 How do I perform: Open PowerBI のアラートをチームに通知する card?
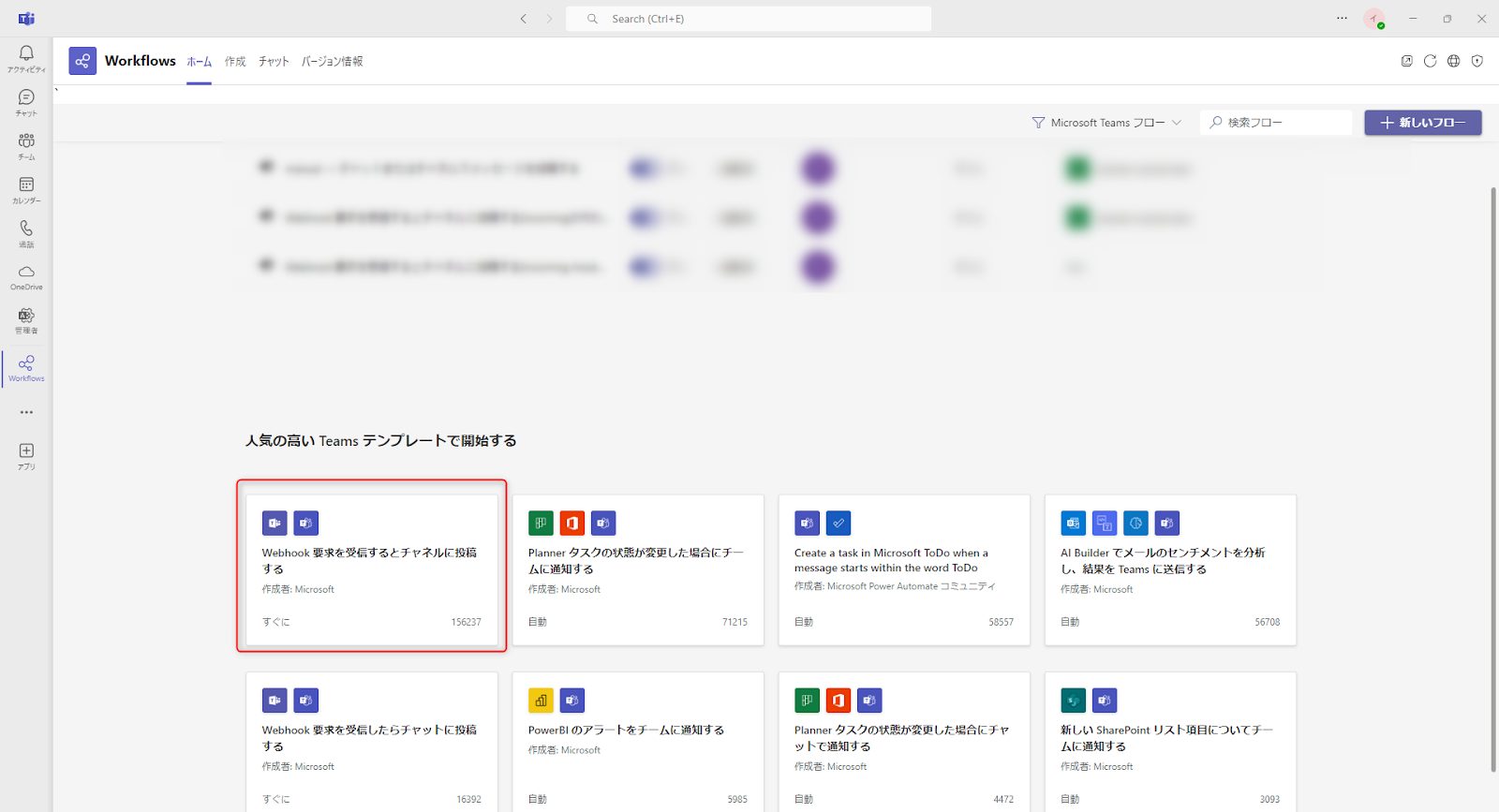click(x=638, y=742)
